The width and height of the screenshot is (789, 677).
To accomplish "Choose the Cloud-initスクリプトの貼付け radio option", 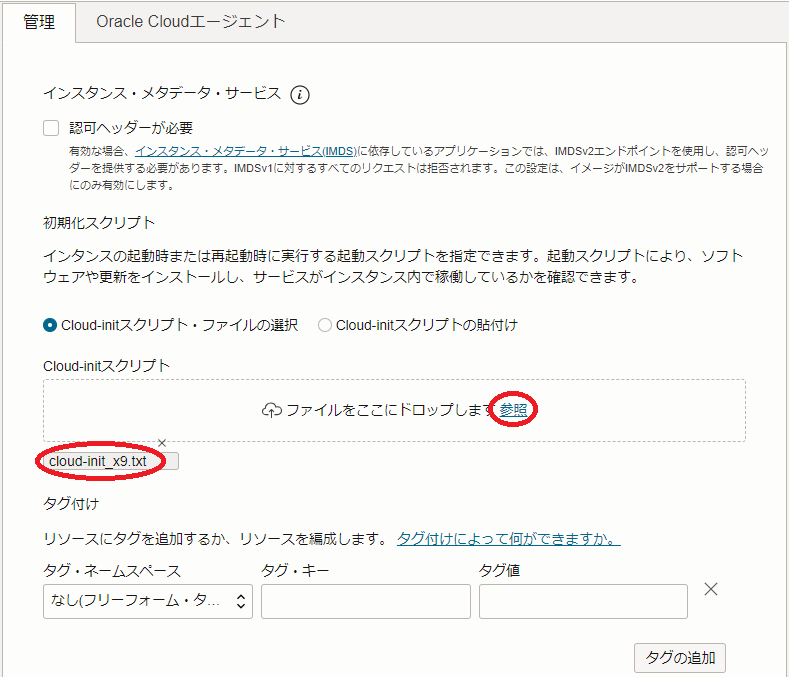I will 324,325.
